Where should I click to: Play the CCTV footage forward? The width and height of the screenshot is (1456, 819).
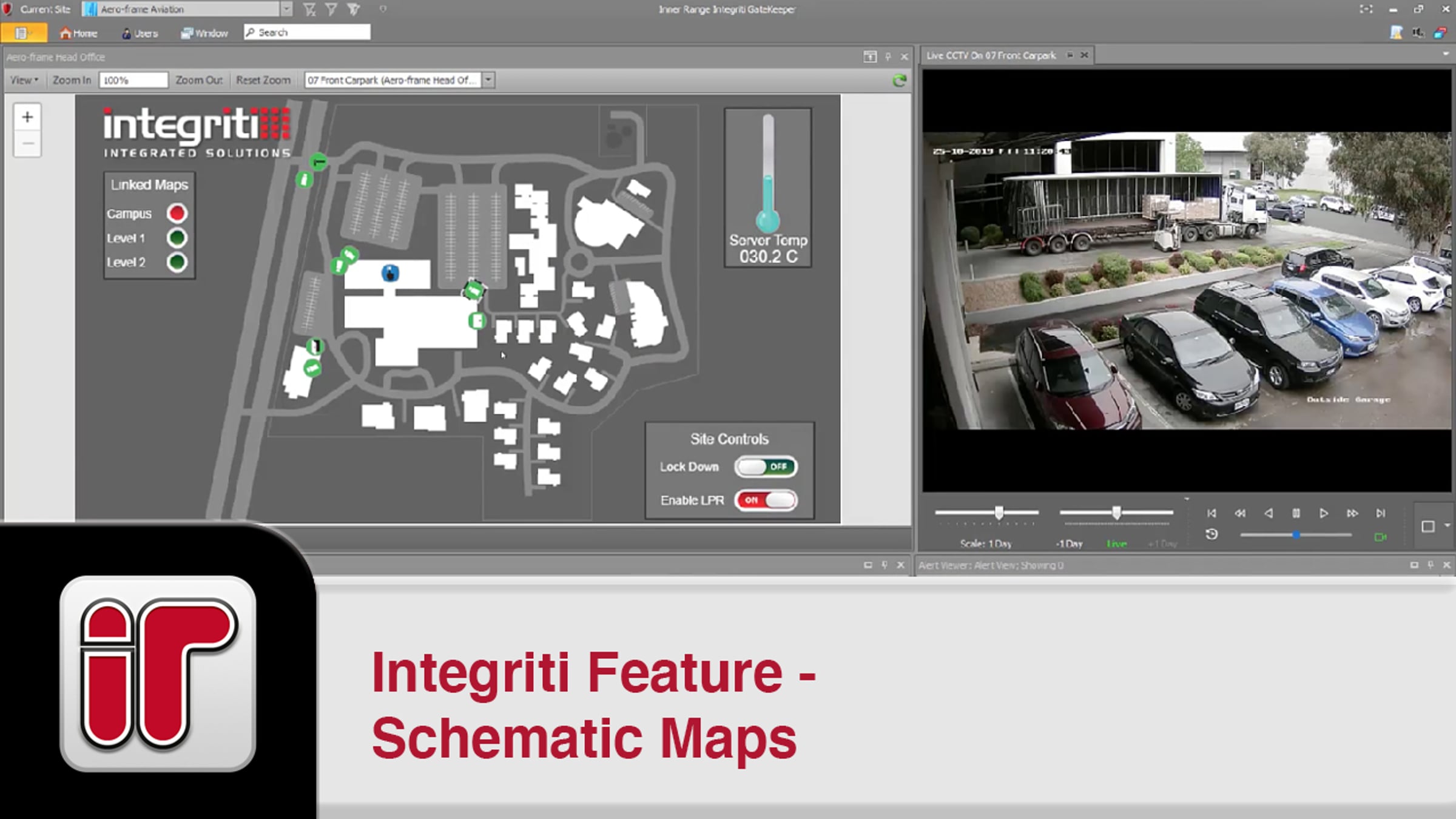pos(1324,513)
